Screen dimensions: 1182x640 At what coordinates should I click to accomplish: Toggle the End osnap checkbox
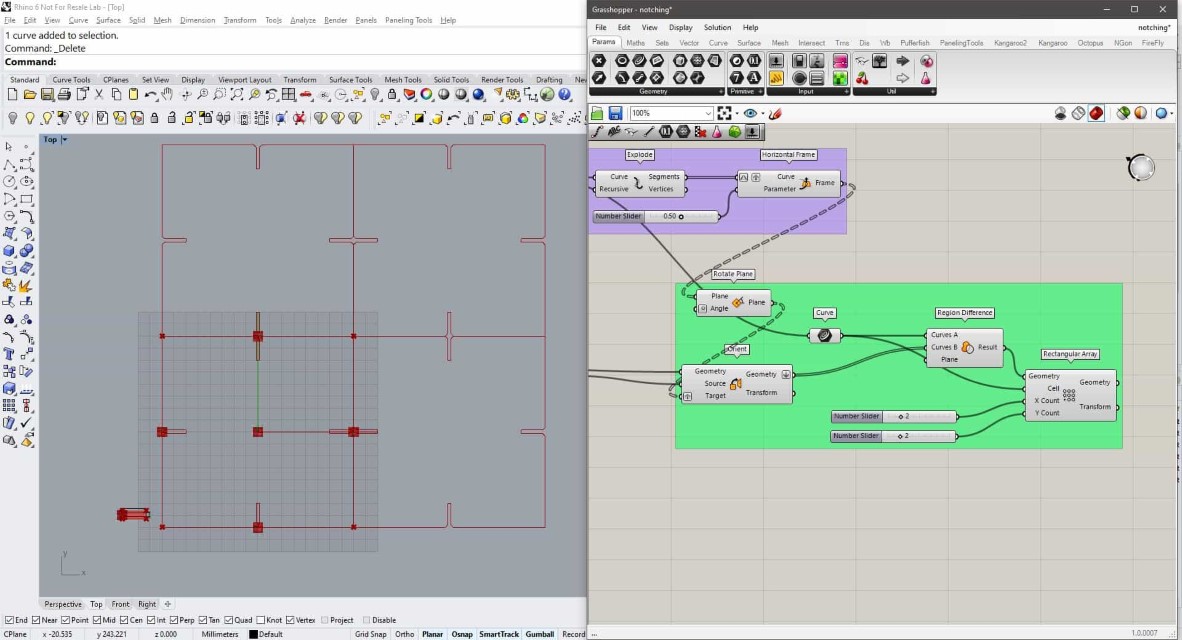tap(10, 620)
